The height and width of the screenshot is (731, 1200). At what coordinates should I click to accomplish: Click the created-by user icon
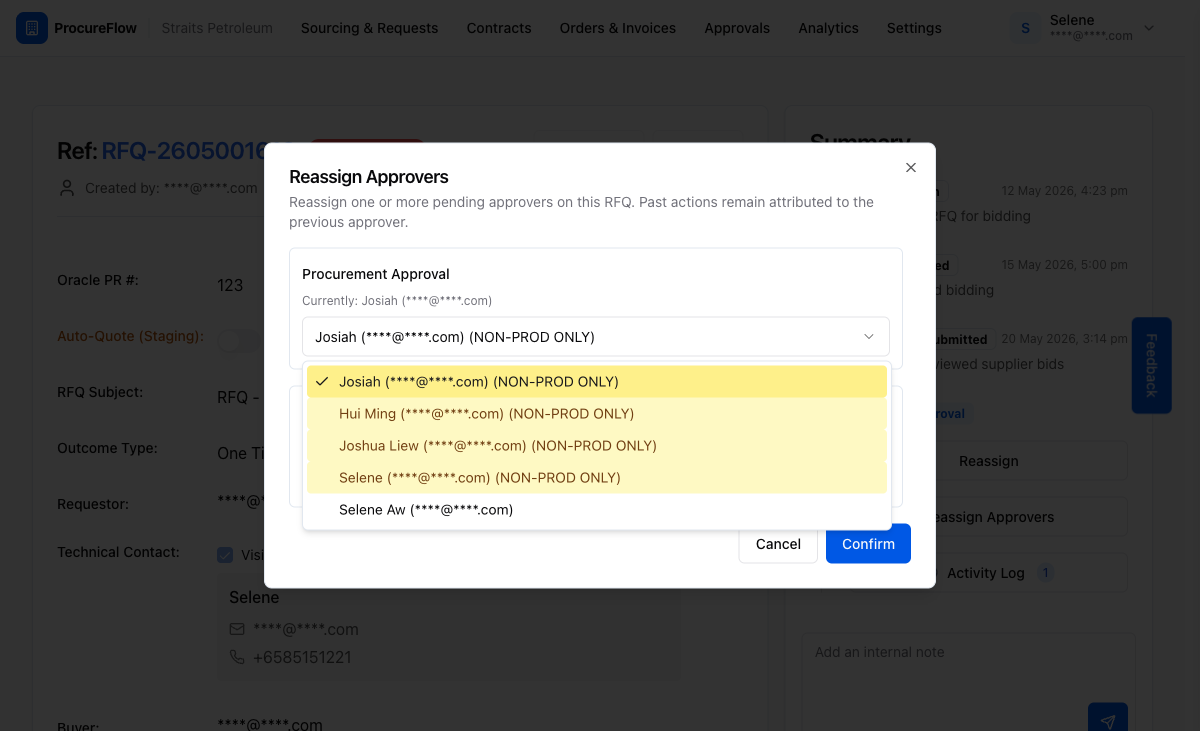coord(67,188)
